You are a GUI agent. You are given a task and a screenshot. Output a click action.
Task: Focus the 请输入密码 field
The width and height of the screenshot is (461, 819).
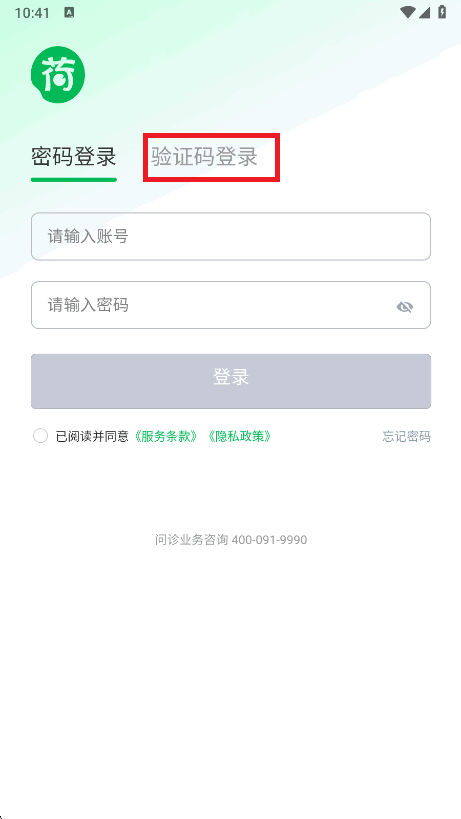click(x=231, y=305)
